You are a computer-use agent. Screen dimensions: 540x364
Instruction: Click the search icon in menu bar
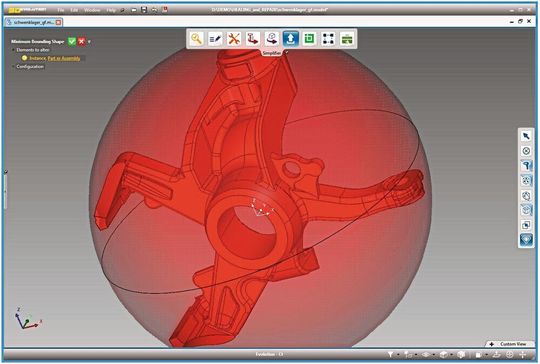[122, 10]
